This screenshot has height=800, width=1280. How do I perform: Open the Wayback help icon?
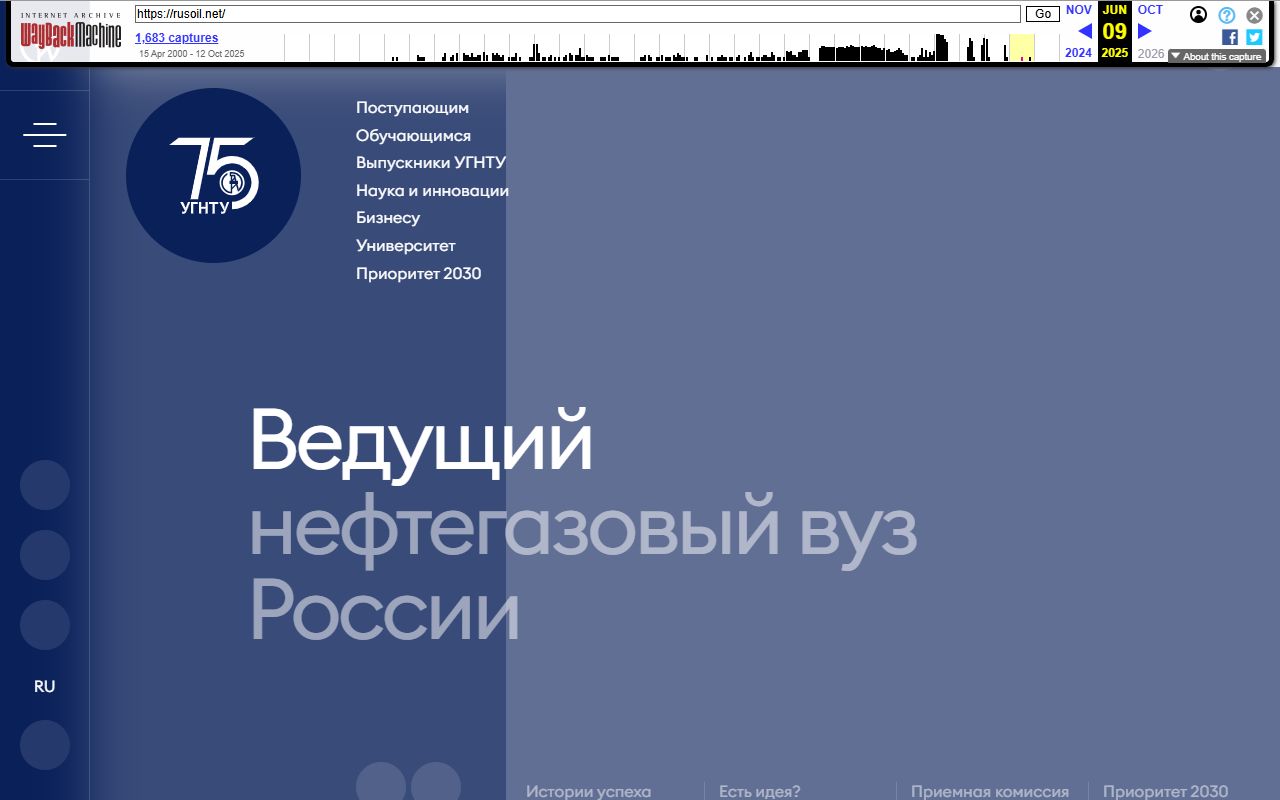(1227, 15)
